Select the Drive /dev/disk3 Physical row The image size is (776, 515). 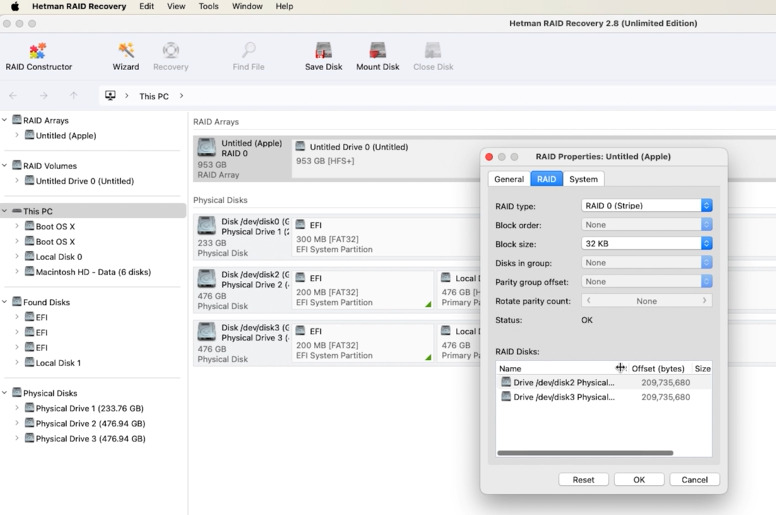(604, 397)
